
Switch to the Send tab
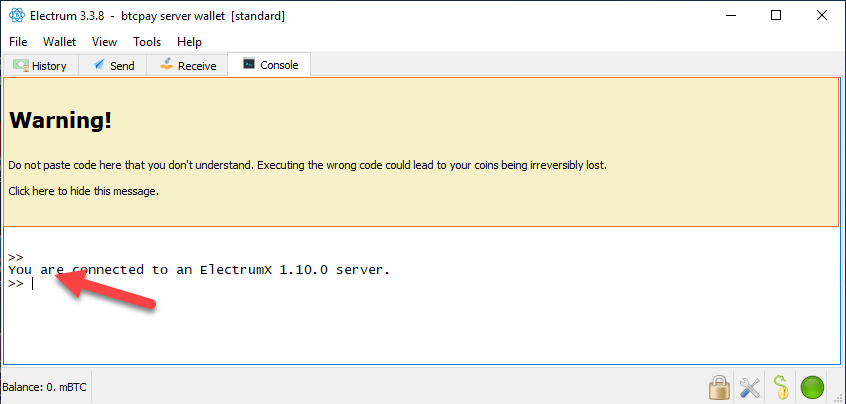[x=113, y=66]
